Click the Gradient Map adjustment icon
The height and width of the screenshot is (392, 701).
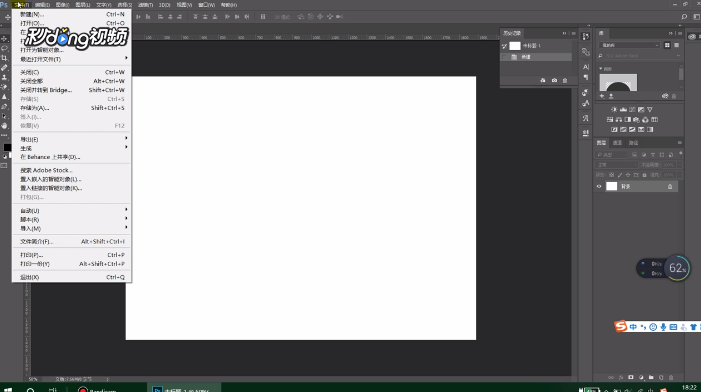coord(650,130)
